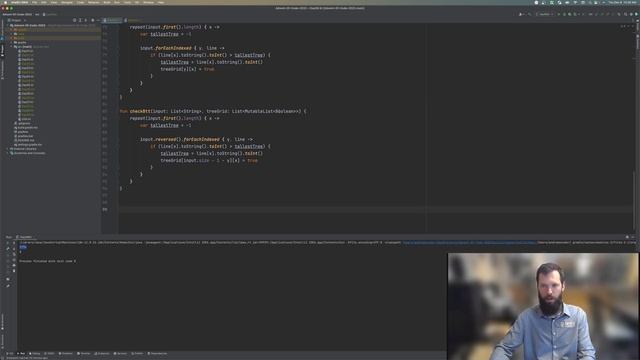Click the highlighted first output value in console
The width and height of the screenshot is (640, 360).
click(x=23, y=247)
